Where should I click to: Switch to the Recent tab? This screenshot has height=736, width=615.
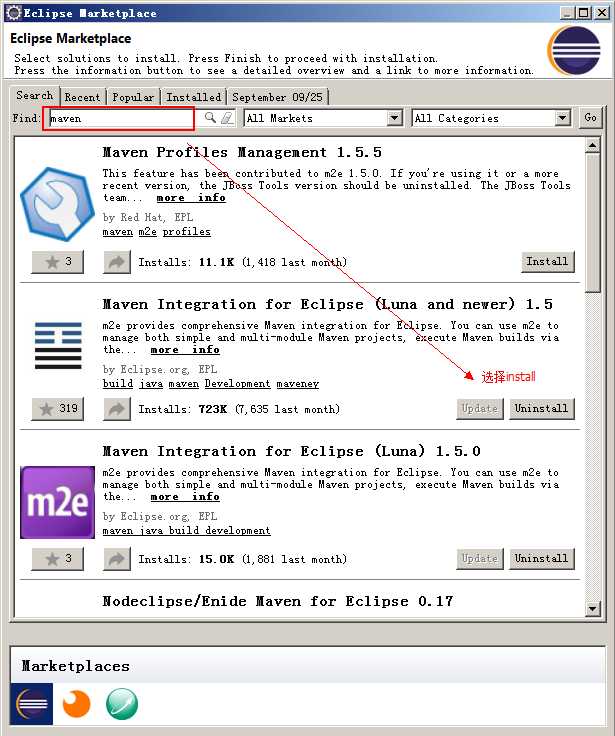pyautogui.click(x=83, y=97)
